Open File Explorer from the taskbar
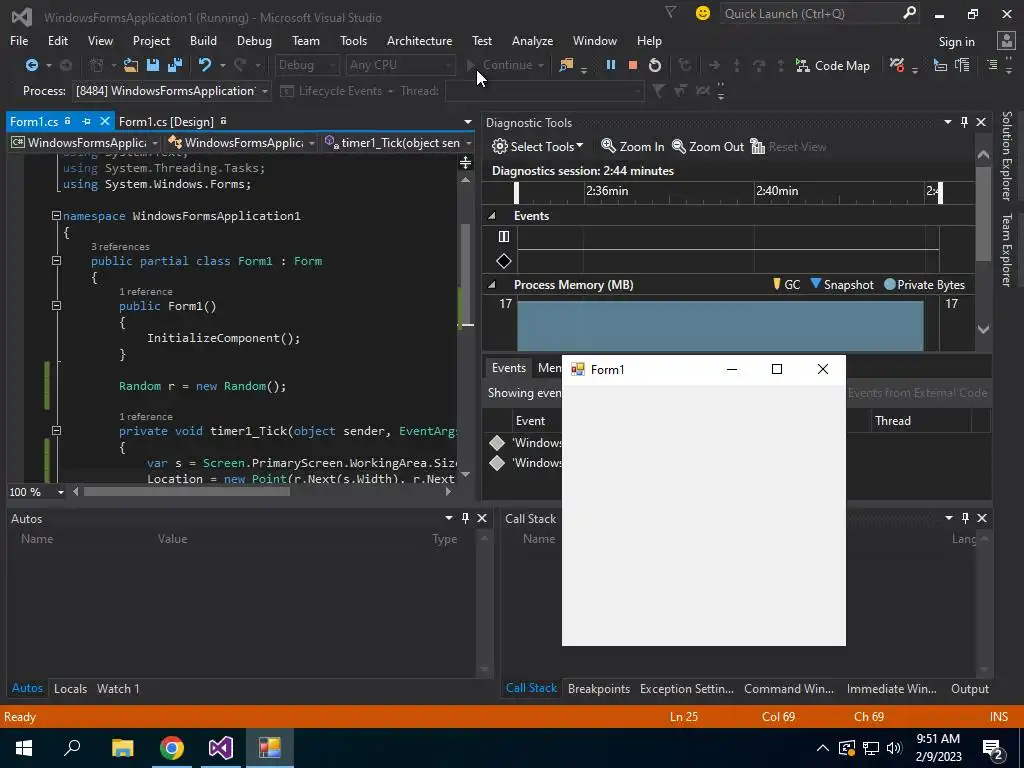Screen dimensions: 1024x768 click(123, 748)
